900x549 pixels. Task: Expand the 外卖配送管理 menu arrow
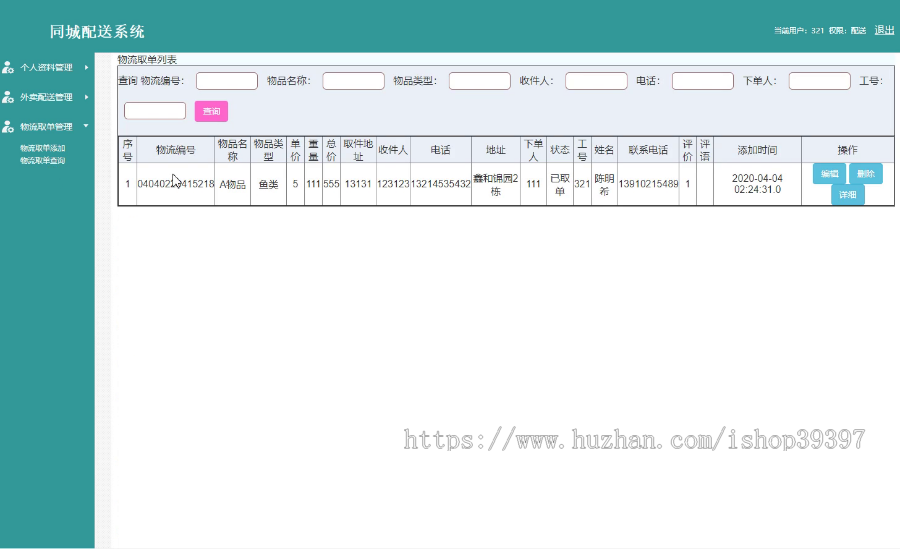tap(86, 97)
